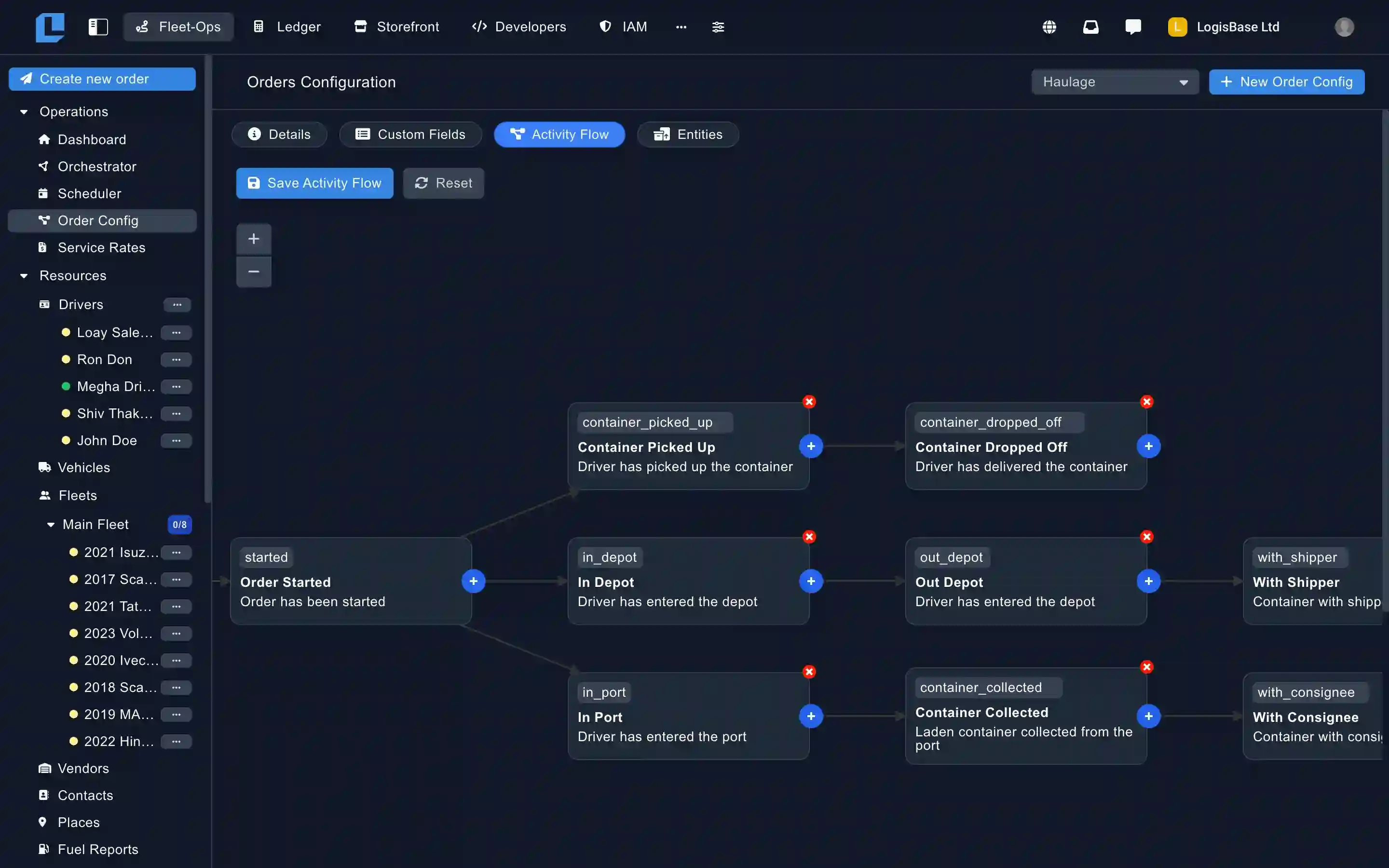
Task: Add activity after Container Collected
Action: [1148, 717]
